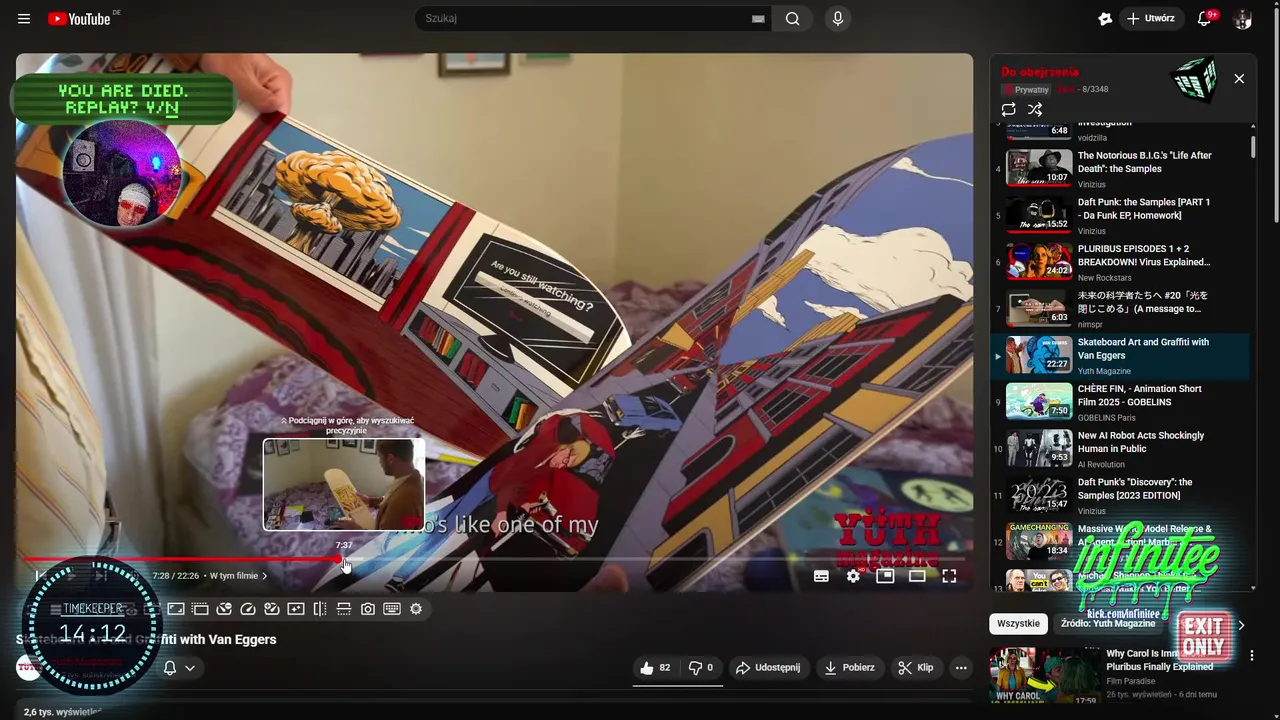Click the Pobierz download button
The image size is (1280, 720).
point(850,668)
